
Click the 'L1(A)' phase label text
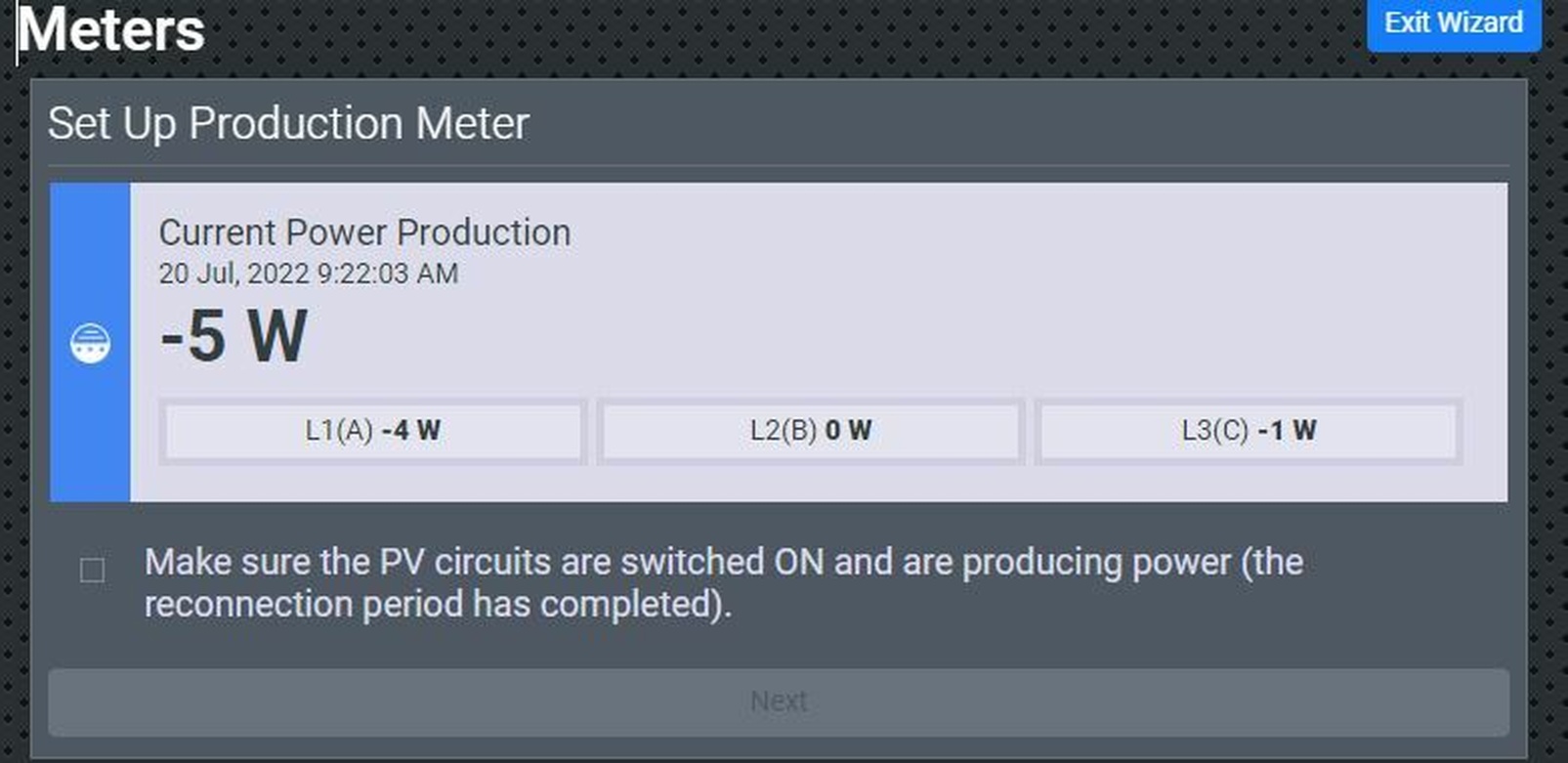pyautogui.click(x=339, y=431)
